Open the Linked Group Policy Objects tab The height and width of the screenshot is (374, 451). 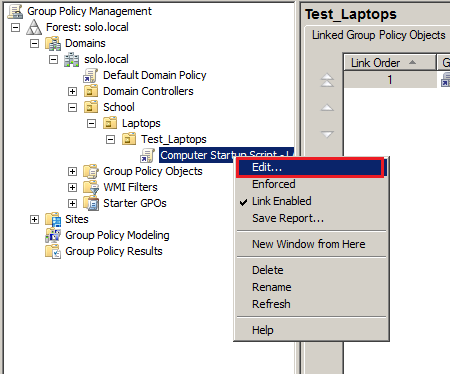tap(378, 35)
